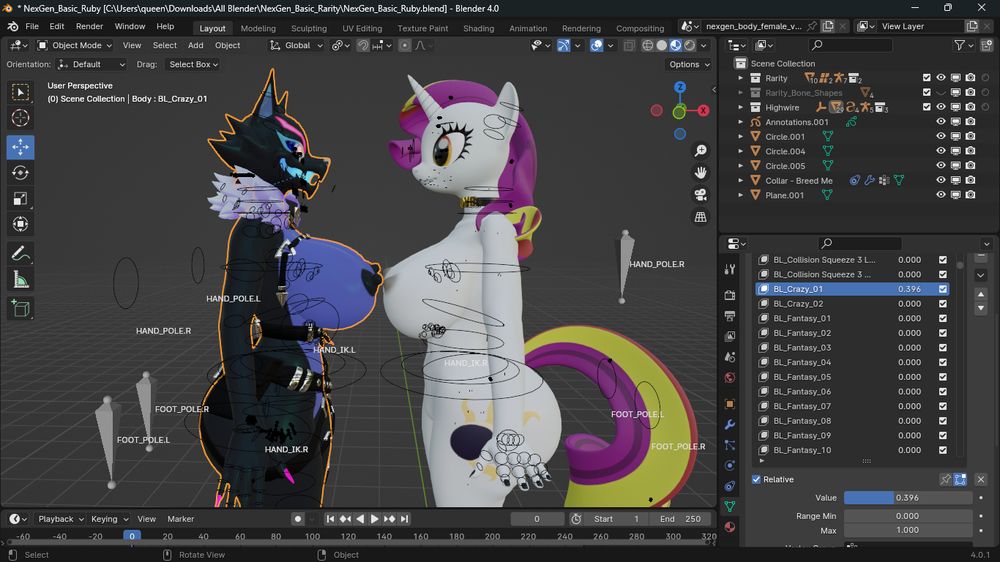Image resolution: width=1000 pixels, height=562 pixels.
Task: Activate the Rotate tool
Action: pyautogui.click(x=20, y=173)
